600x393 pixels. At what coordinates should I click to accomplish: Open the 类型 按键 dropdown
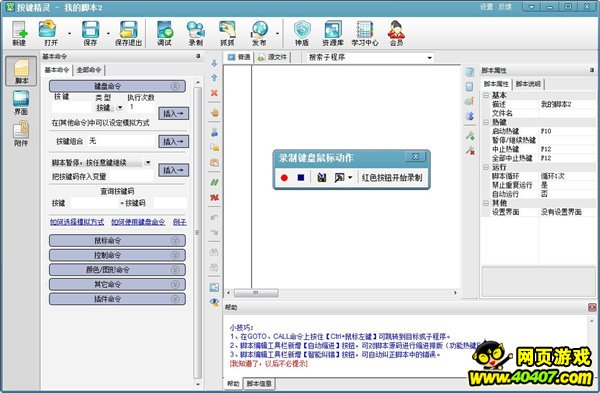(x=120, y=108)
